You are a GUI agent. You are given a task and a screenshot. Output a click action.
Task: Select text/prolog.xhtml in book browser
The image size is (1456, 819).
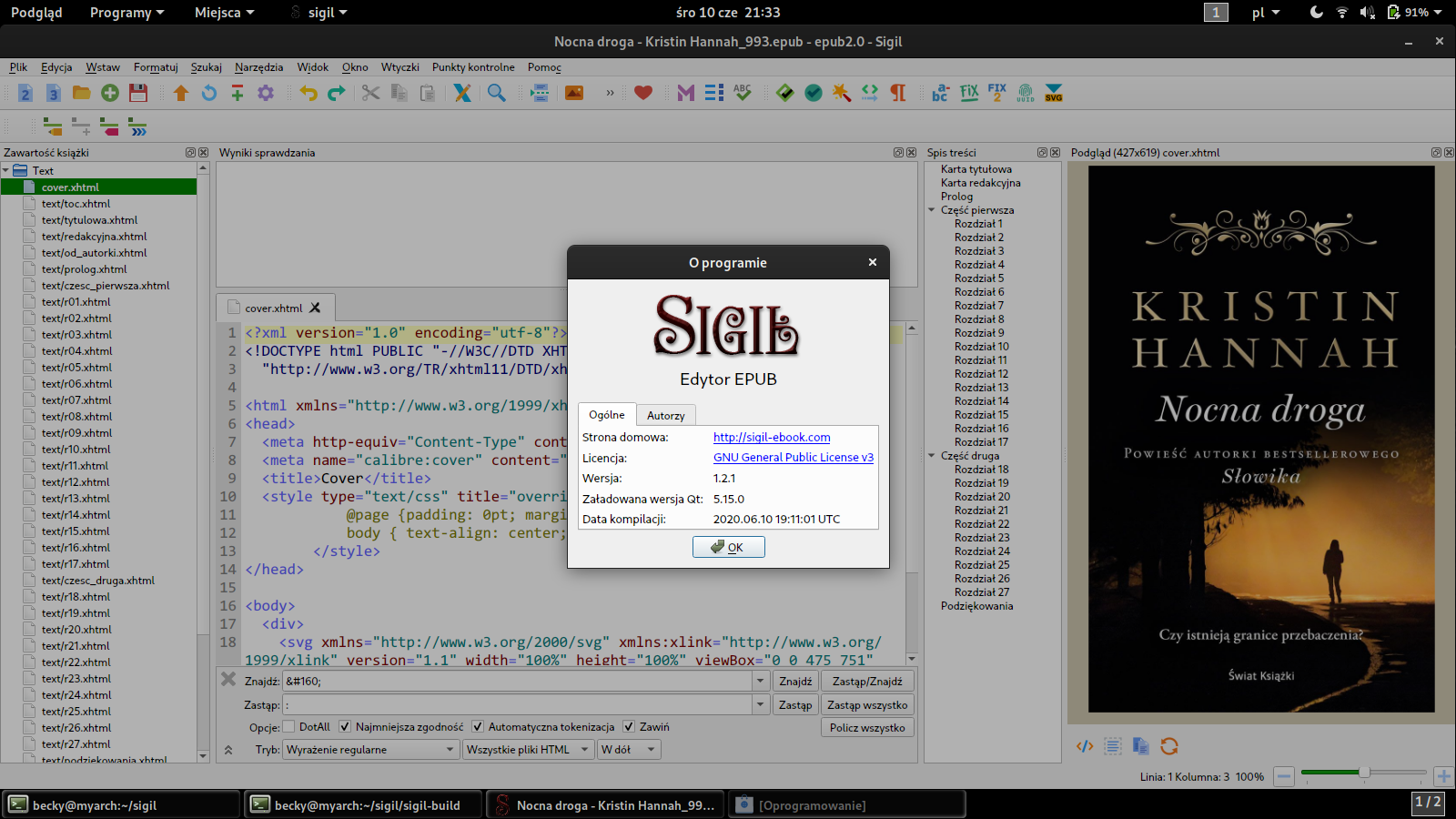pyautogui.click(x=84, y=269)
